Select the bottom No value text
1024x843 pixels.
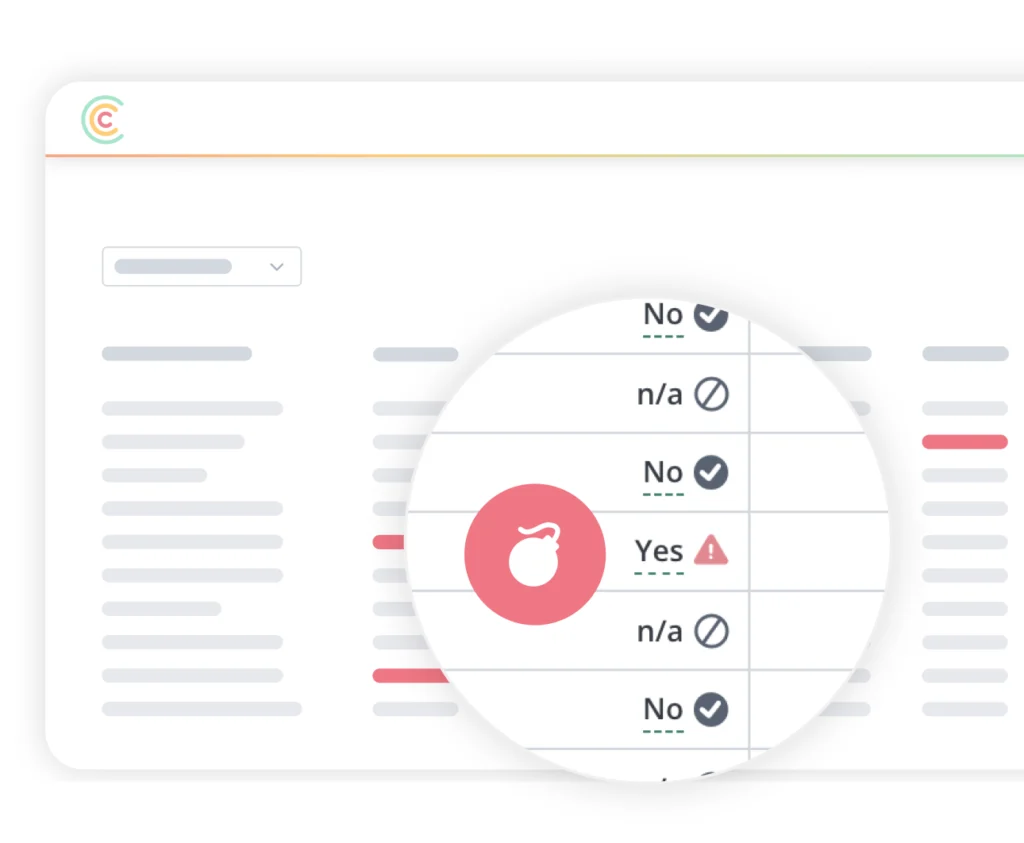click(x=663, y=709)
